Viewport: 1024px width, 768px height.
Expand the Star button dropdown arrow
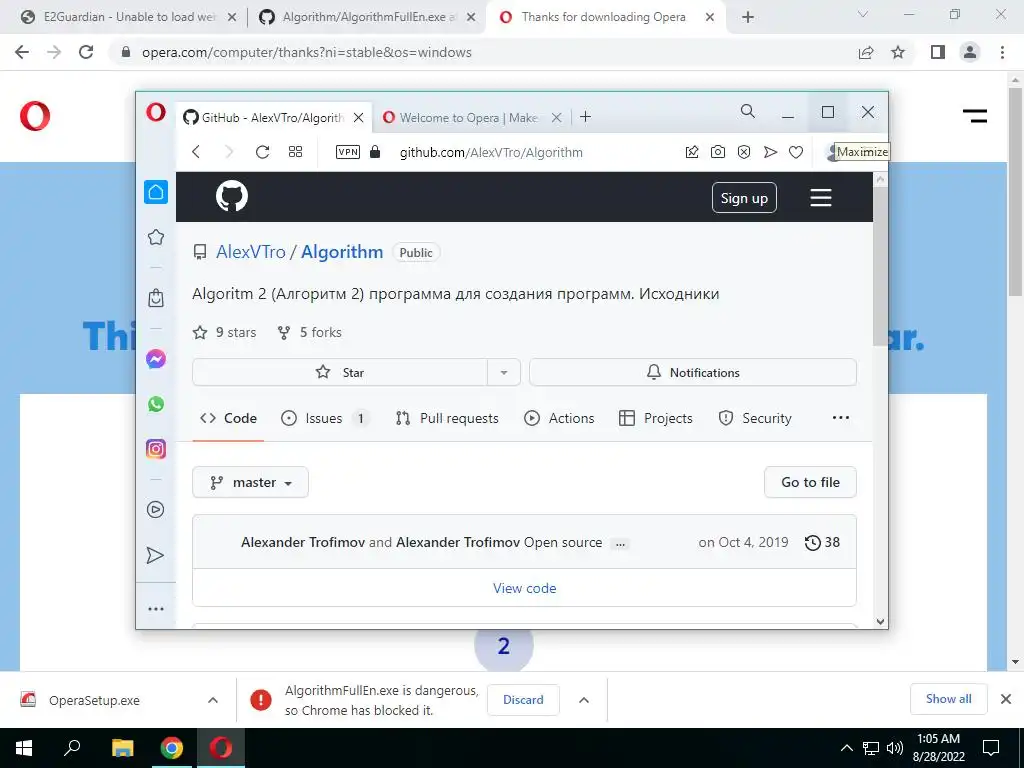[x=504, y=372]
